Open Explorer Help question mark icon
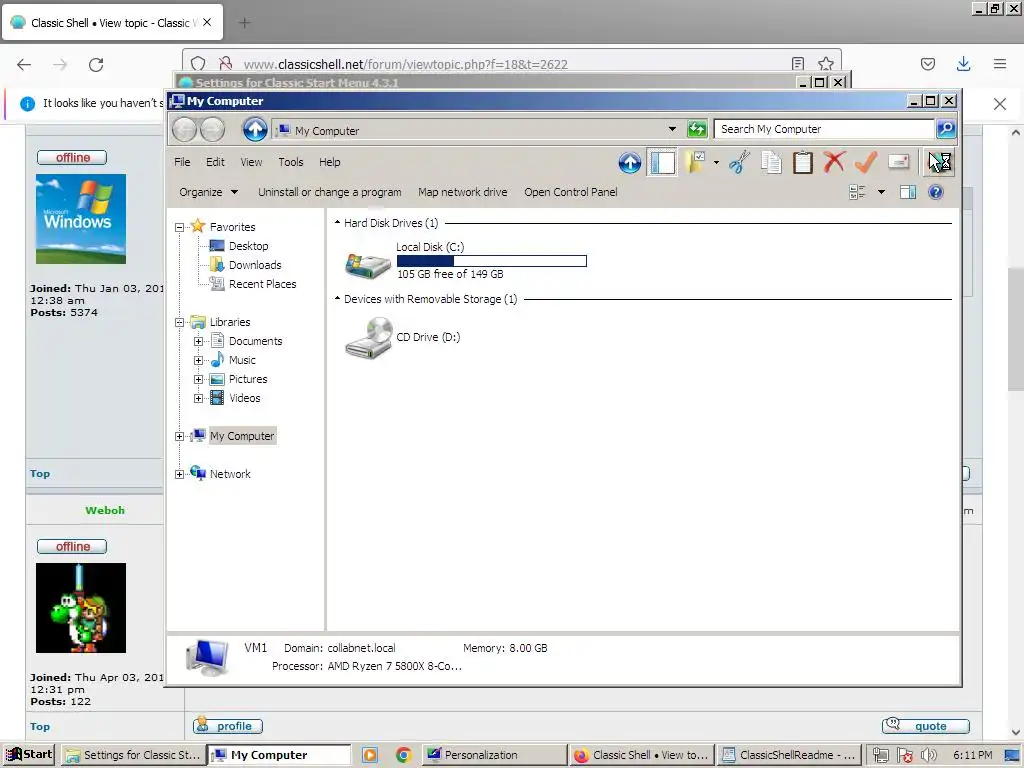 tap(935, 192)
